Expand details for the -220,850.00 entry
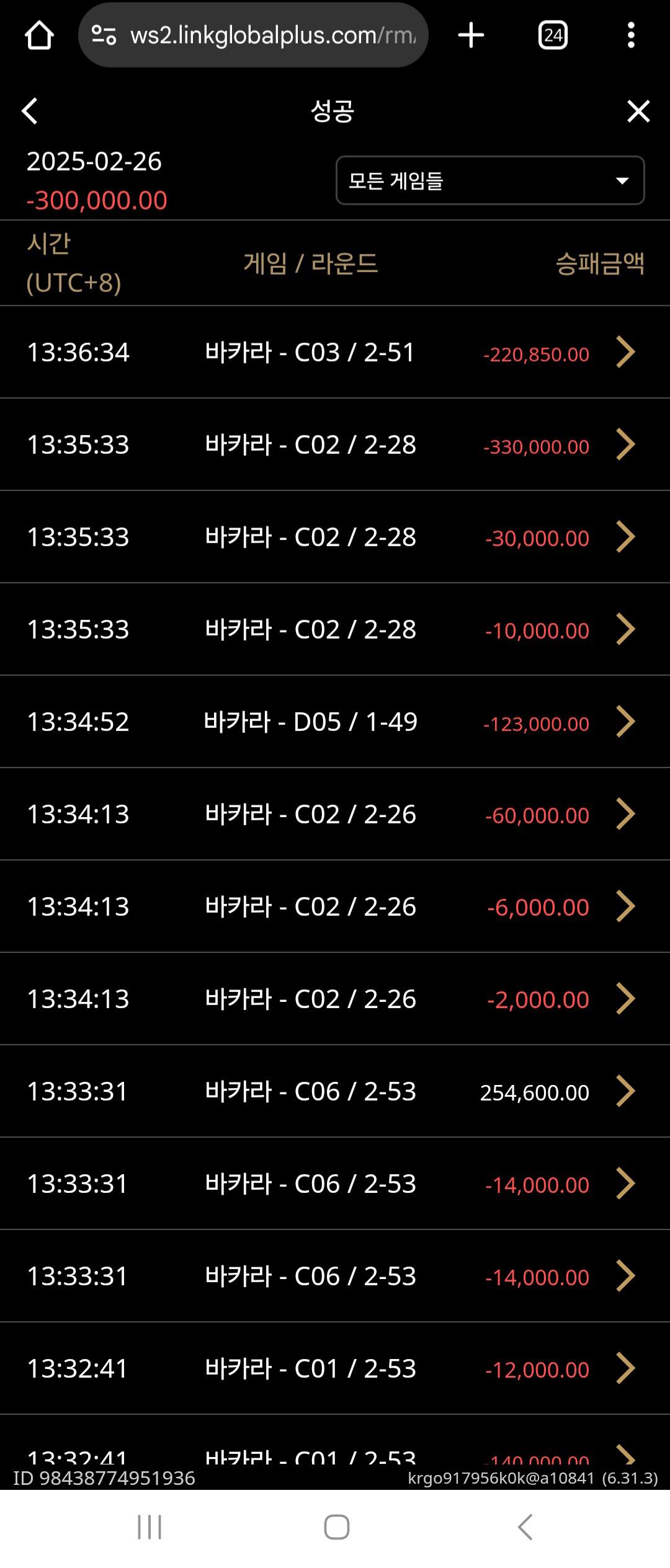The image size is (670, 1568). pos(625,352)
